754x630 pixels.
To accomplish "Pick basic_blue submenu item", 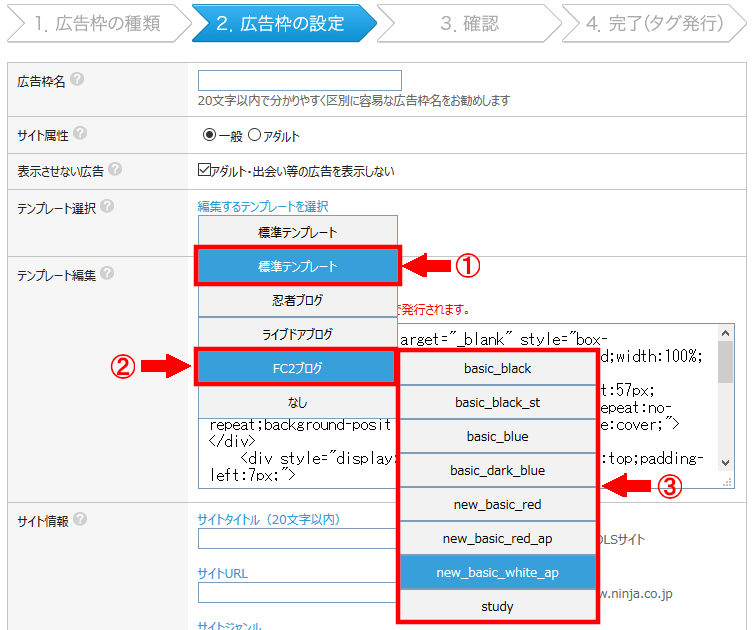I will [498, 436].
